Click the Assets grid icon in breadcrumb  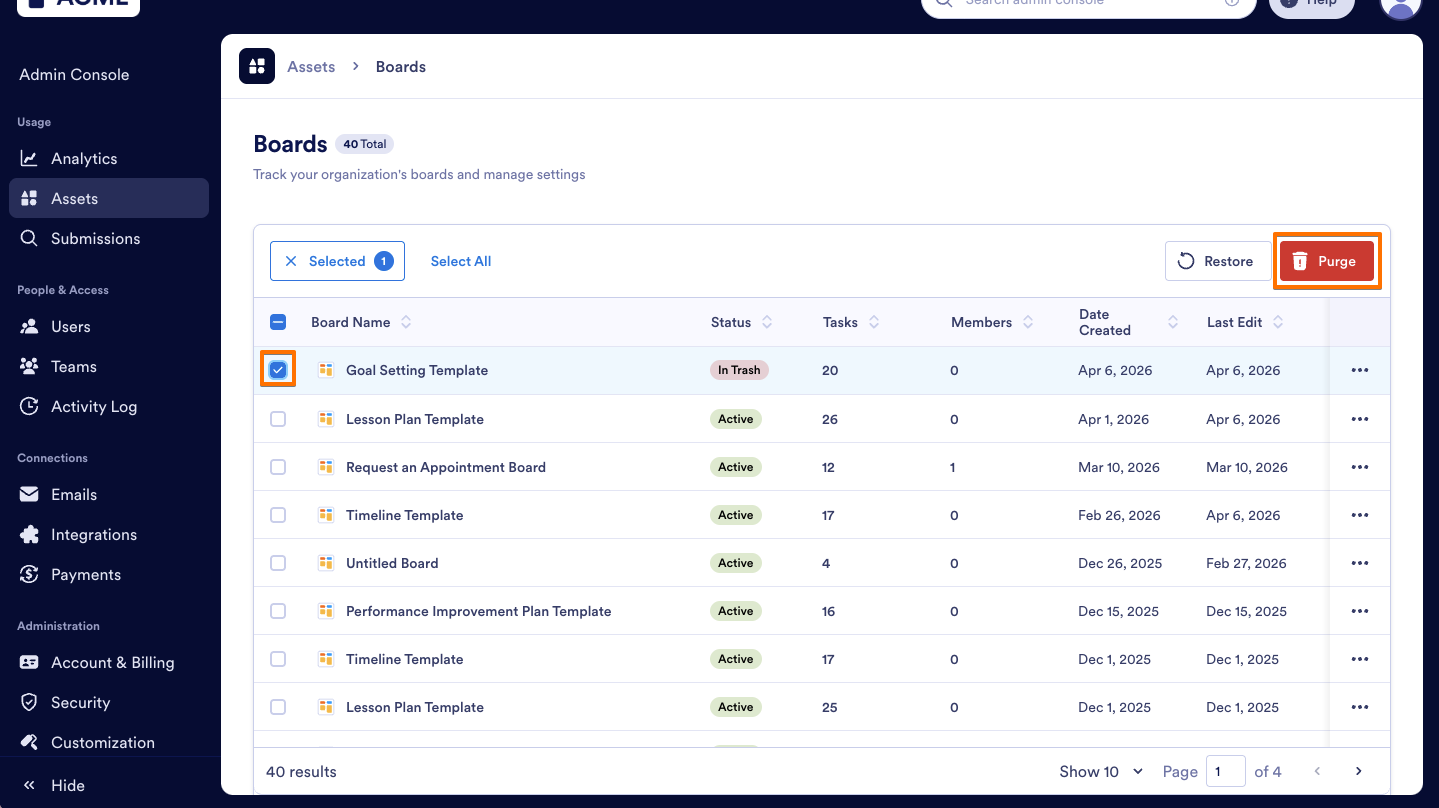257,66
